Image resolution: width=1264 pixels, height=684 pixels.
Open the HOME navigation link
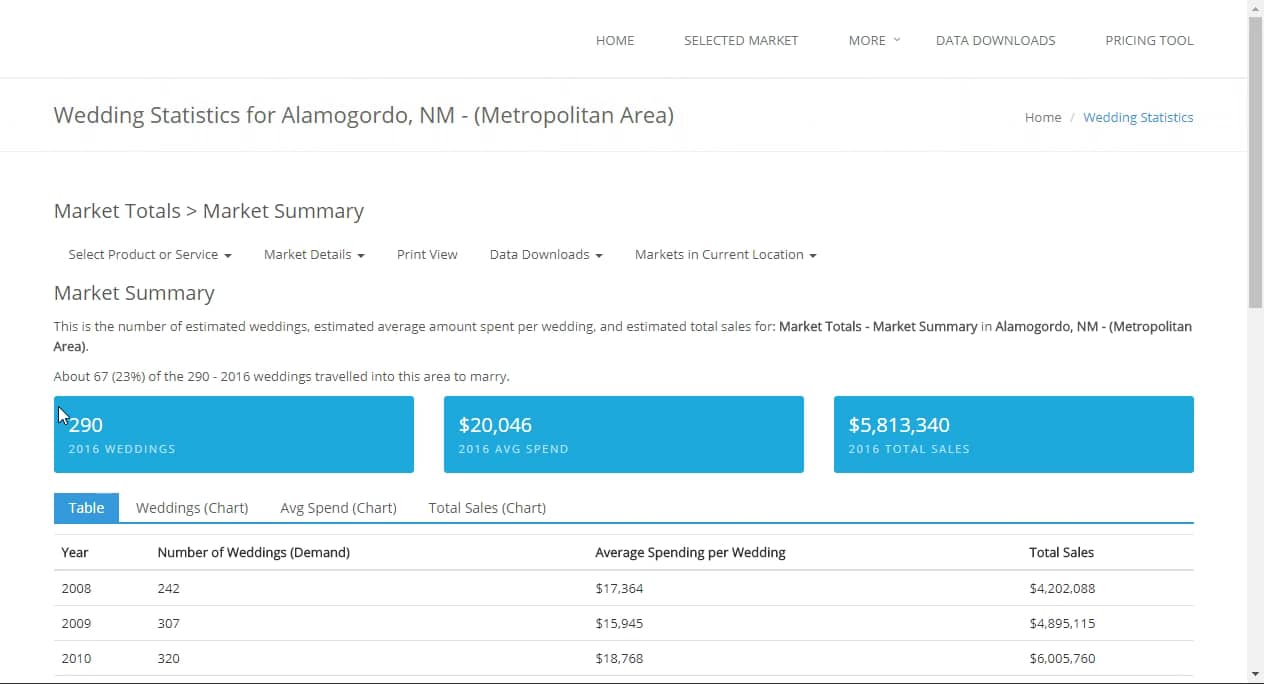tap(615, 40)
